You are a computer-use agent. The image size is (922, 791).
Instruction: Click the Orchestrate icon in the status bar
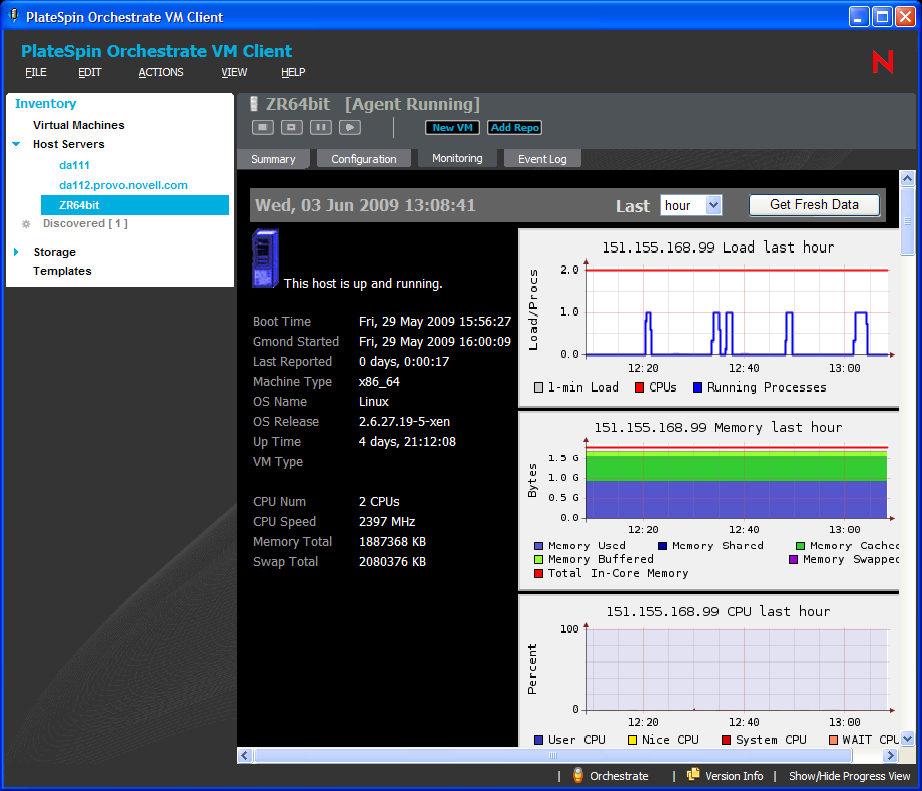coord(578,775)
